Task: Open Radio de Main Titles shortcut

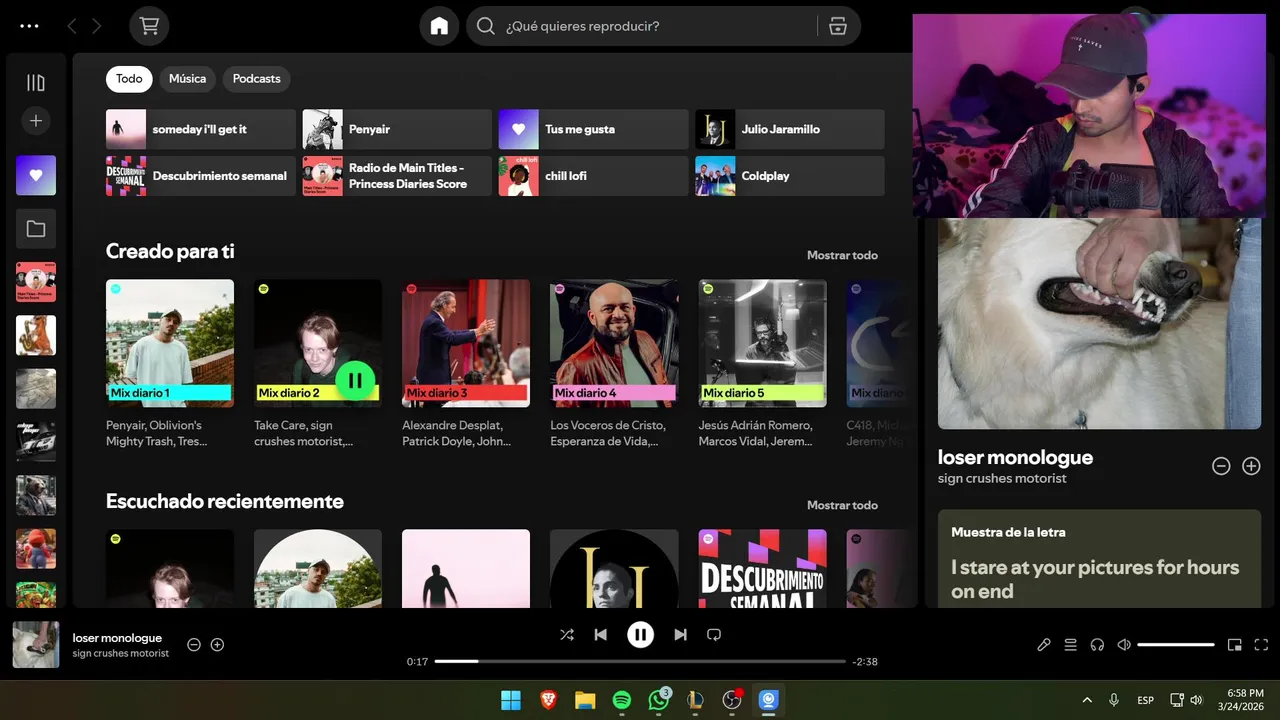Action: pyautogui.click(x=397, y=176)
